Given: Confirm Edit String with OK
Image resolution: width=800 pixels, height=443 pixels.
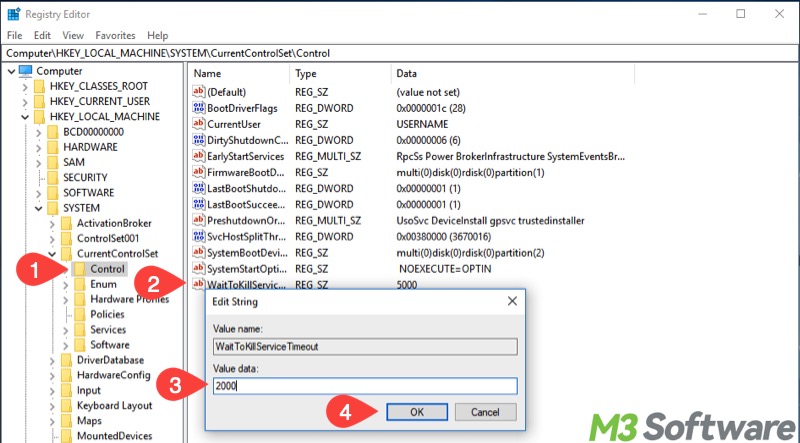Looking at the screenshot, I should 417,412.
